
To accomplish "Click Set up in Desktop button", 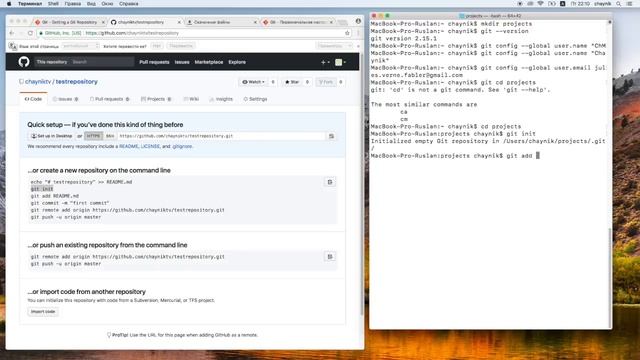I will tap(52, 136).
